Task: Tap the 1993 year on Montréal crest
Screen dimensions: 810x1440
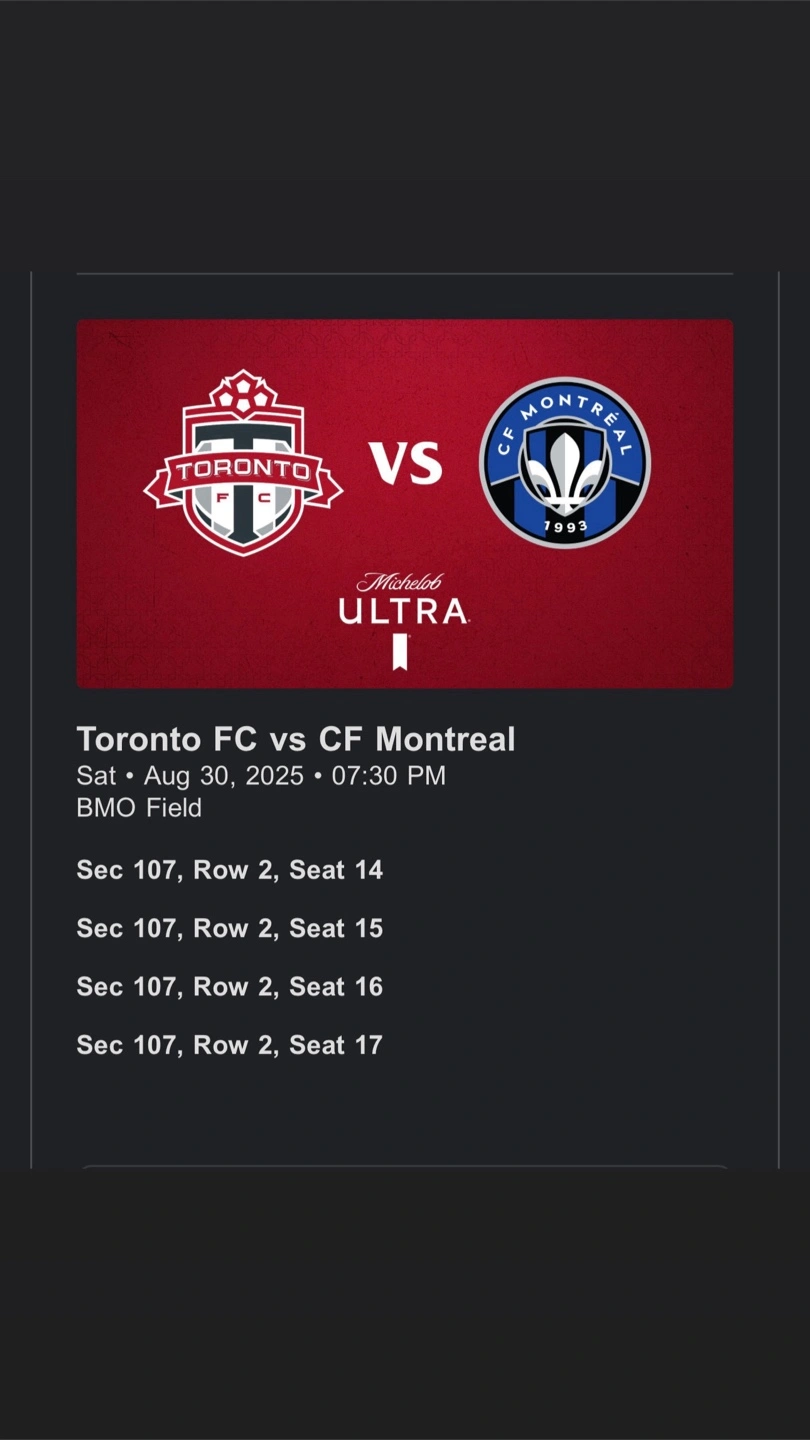Action: (x=565, y=525)
